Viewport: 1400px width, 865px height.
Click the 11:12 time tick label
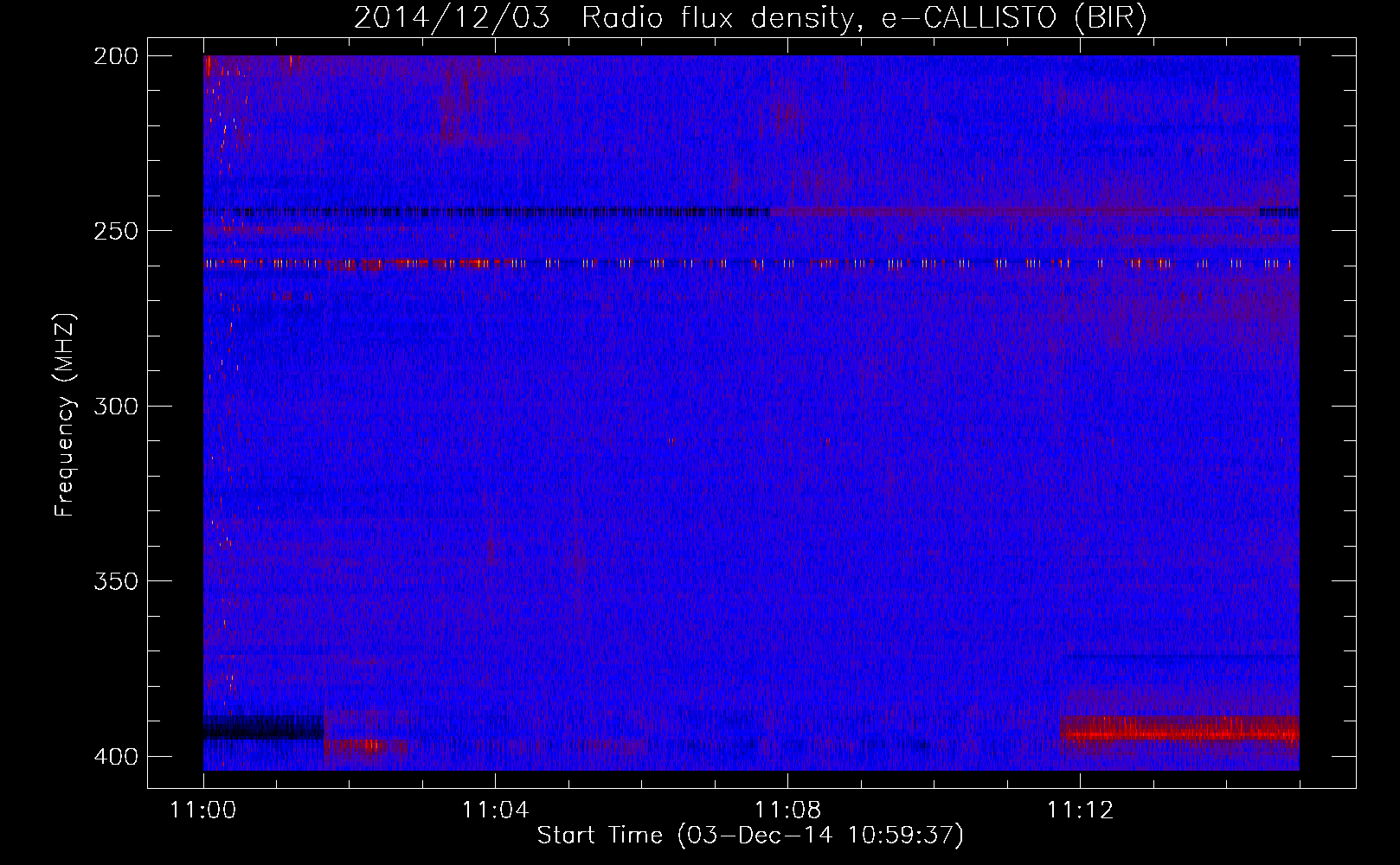point(1080,811)
